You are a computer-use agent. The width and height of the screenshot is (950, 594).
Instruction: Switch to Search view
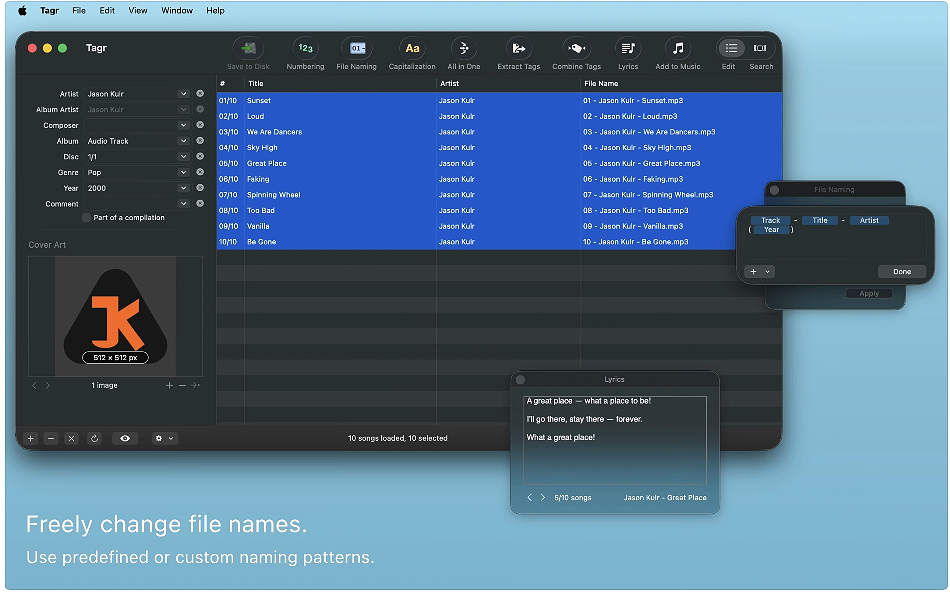[760, 48]
